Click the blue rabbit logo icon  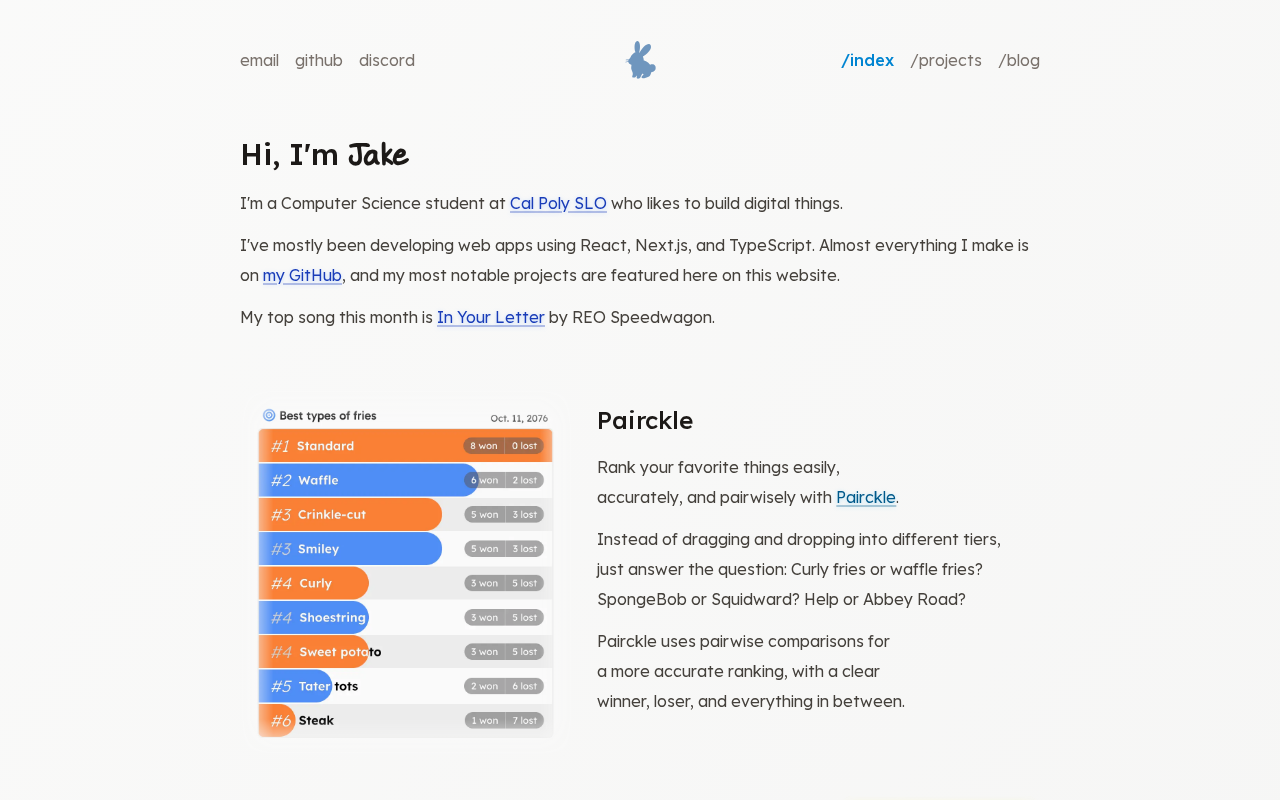[641, 60]
